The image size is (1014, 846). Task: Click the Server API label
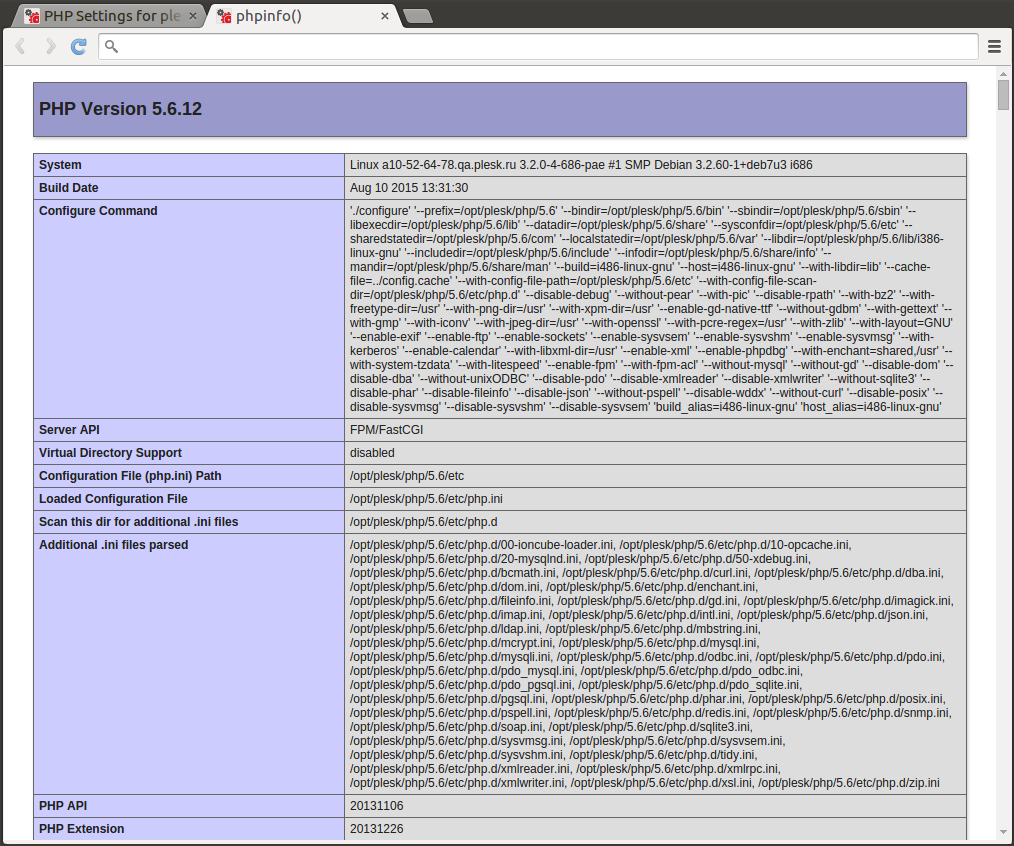(x=69, y=430)
